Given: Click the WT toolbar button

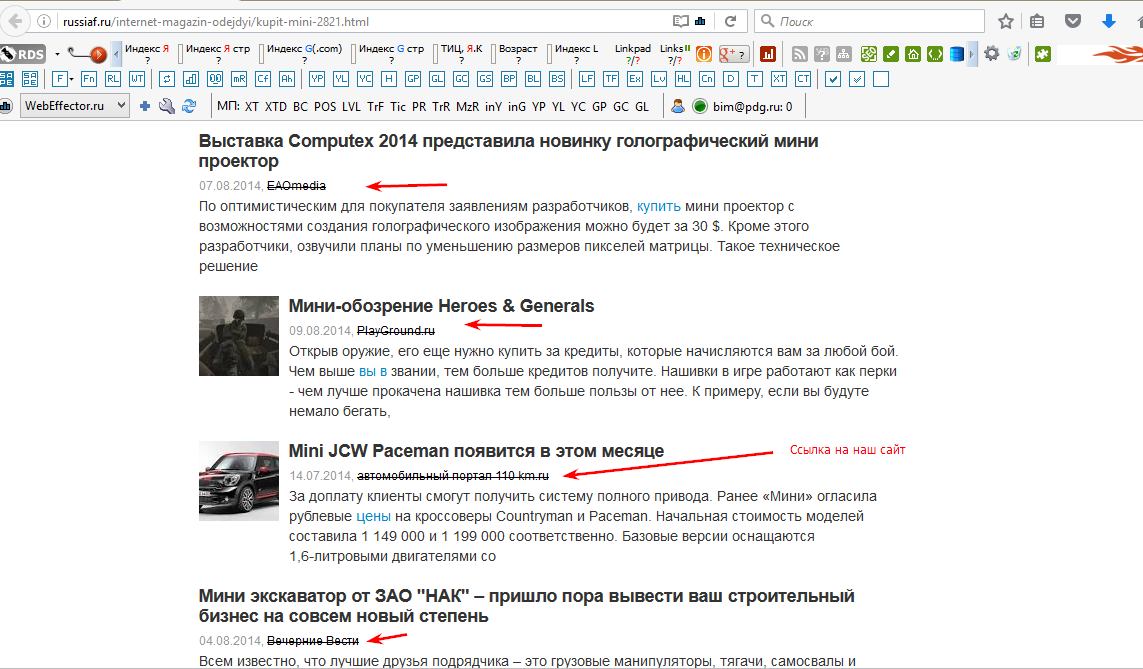Looking at the screenshot, I should [137, 79].
